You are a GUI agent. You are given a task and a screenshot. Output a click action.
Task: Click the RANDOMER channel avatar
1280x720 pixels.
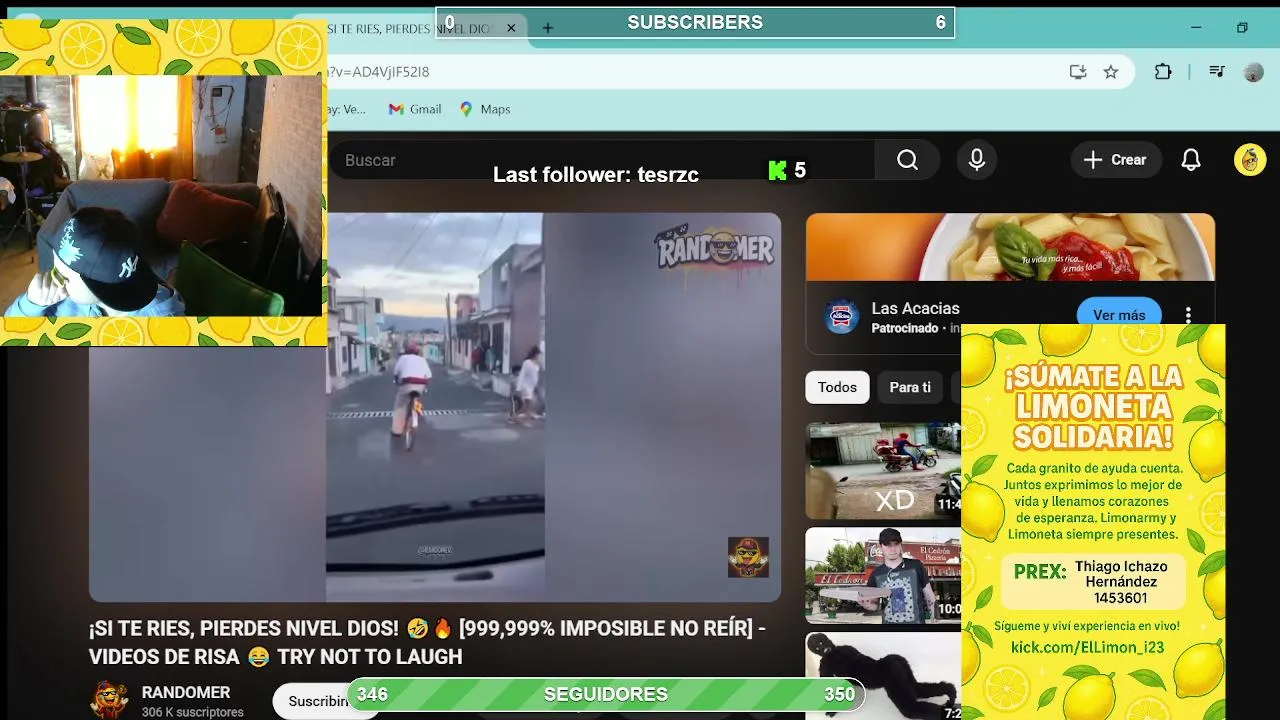pyautogui.click(x=109, y=700)
